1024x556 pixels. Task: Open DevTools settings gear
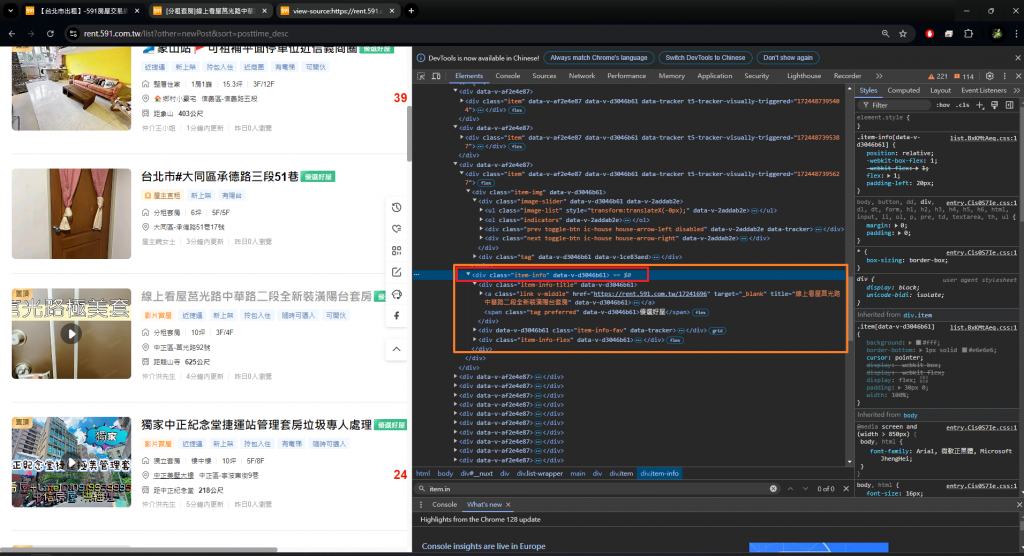coord(989,76)
